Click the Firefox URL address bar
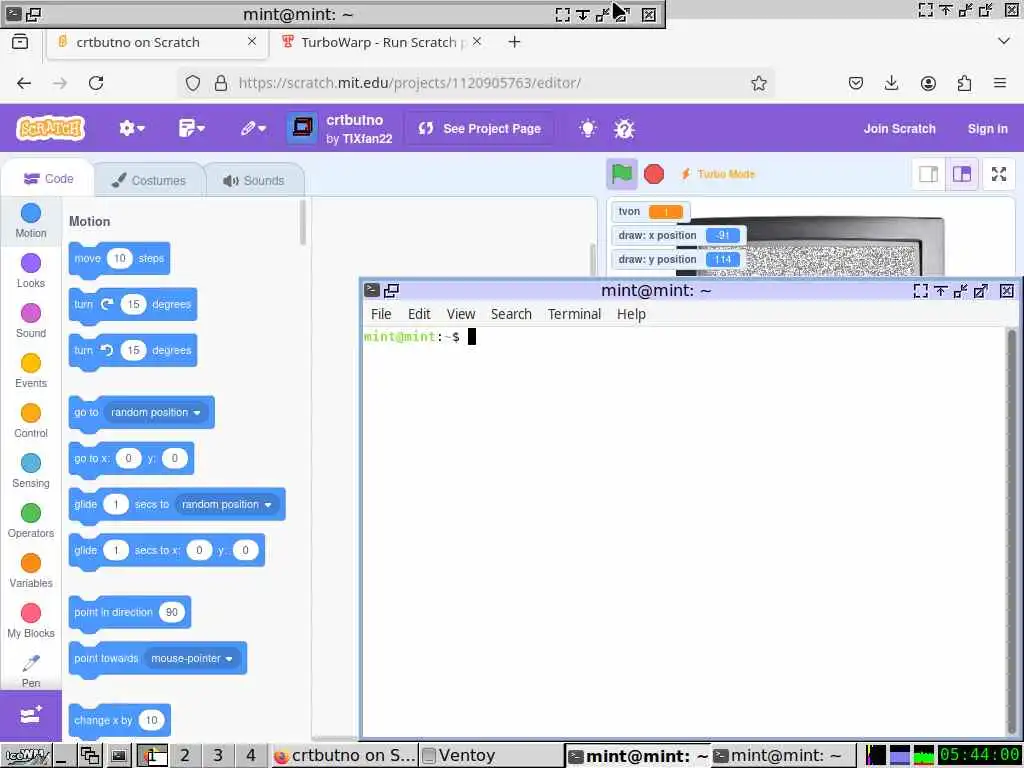 (x=475, y=83)
